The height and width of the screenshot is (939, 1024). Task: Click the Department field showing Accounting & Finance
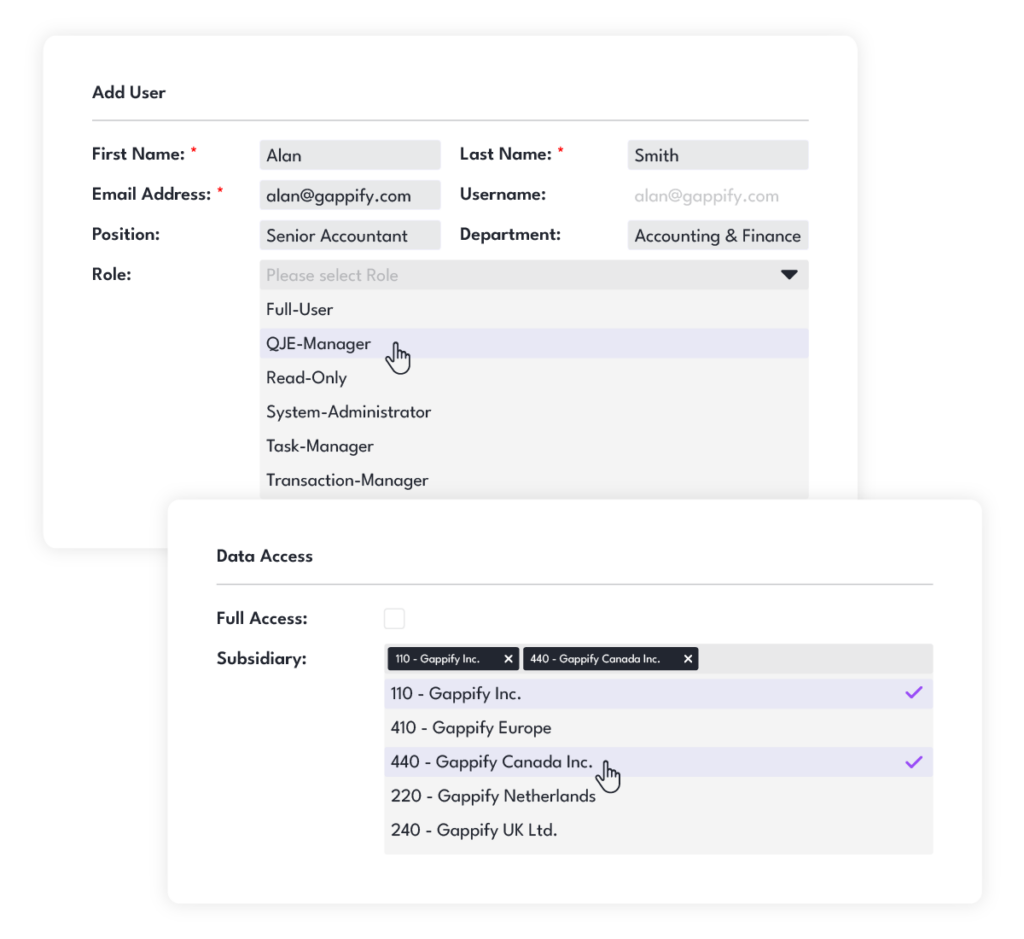[717, 235]
